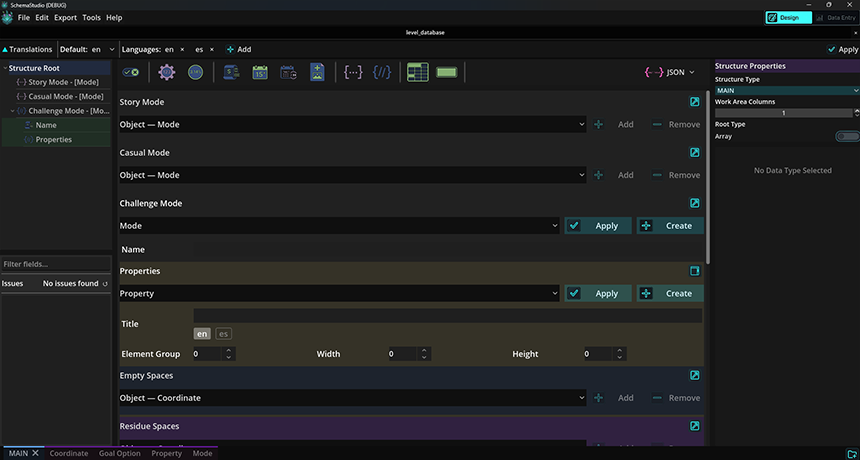
Task: Open the Story Mode 'Object — Mode' dropdown
Action: click(353, 124)
